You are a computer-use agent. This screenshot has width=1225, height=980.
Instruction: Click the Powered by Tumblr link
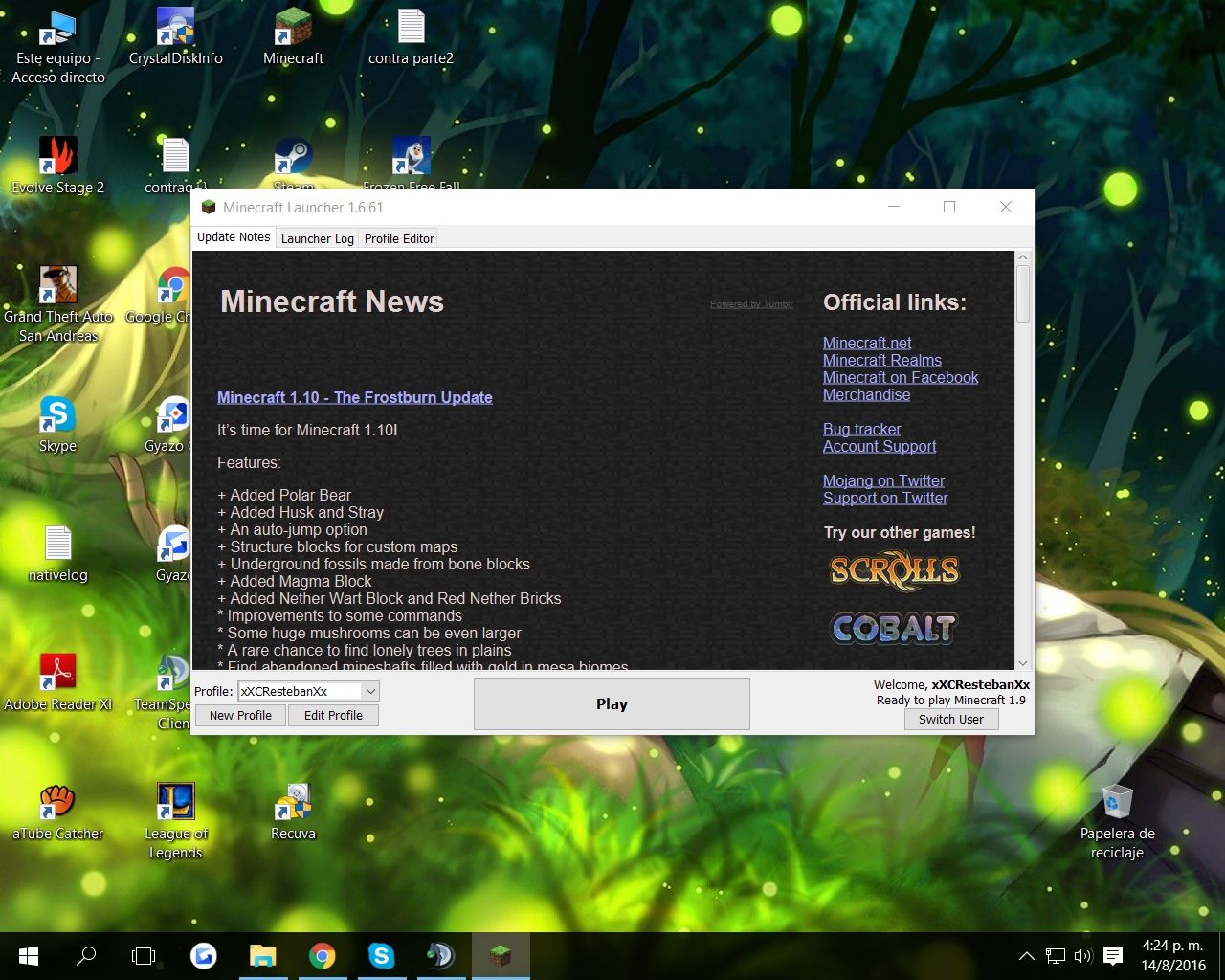(751, 304)
